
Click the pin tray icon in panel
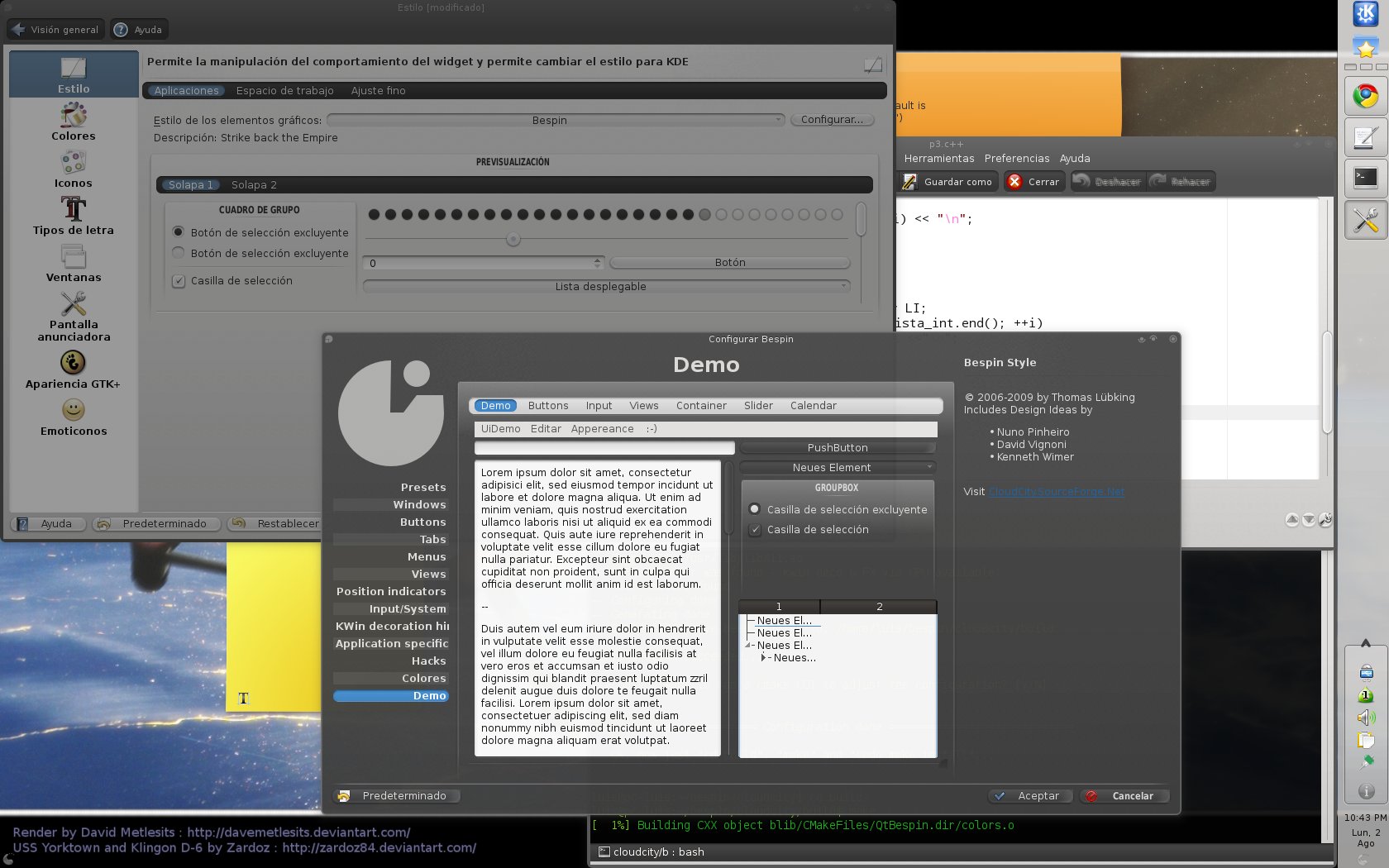point(1366,762)
